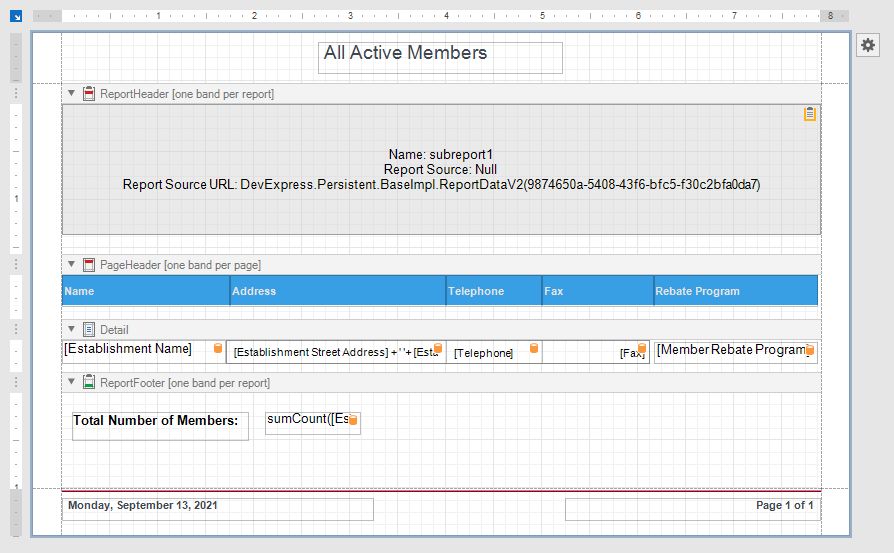Viewport: 894px width, 553px height.
Task: Click the subreport clipboard icon in ReportHeader
Action: click(810, 115)
